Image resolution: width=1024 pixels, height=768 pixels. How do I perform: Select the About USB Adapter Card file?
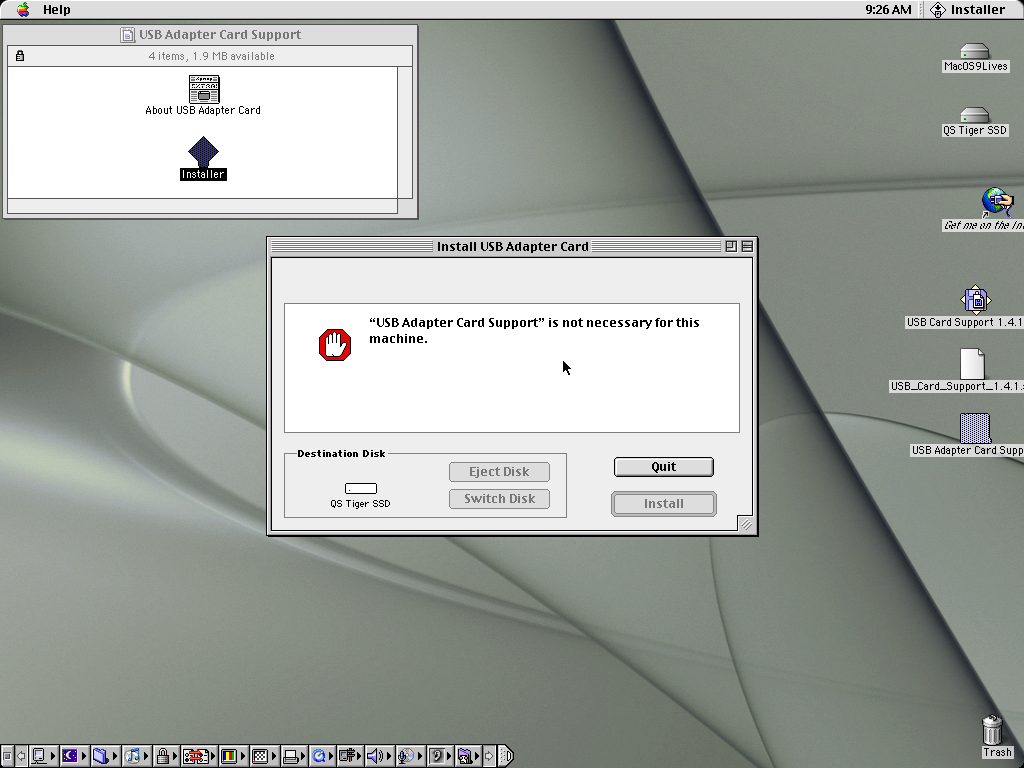[203, 95]
